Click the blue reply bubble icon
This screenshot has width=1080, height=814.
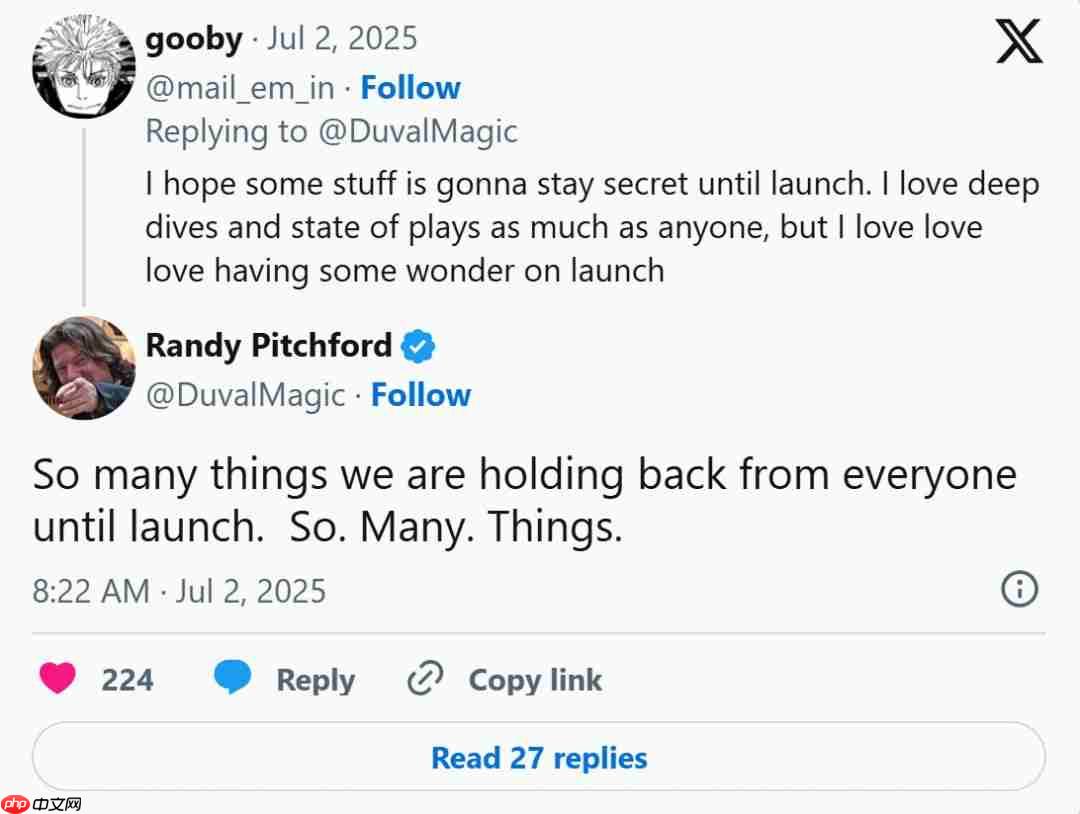[232, 677]
